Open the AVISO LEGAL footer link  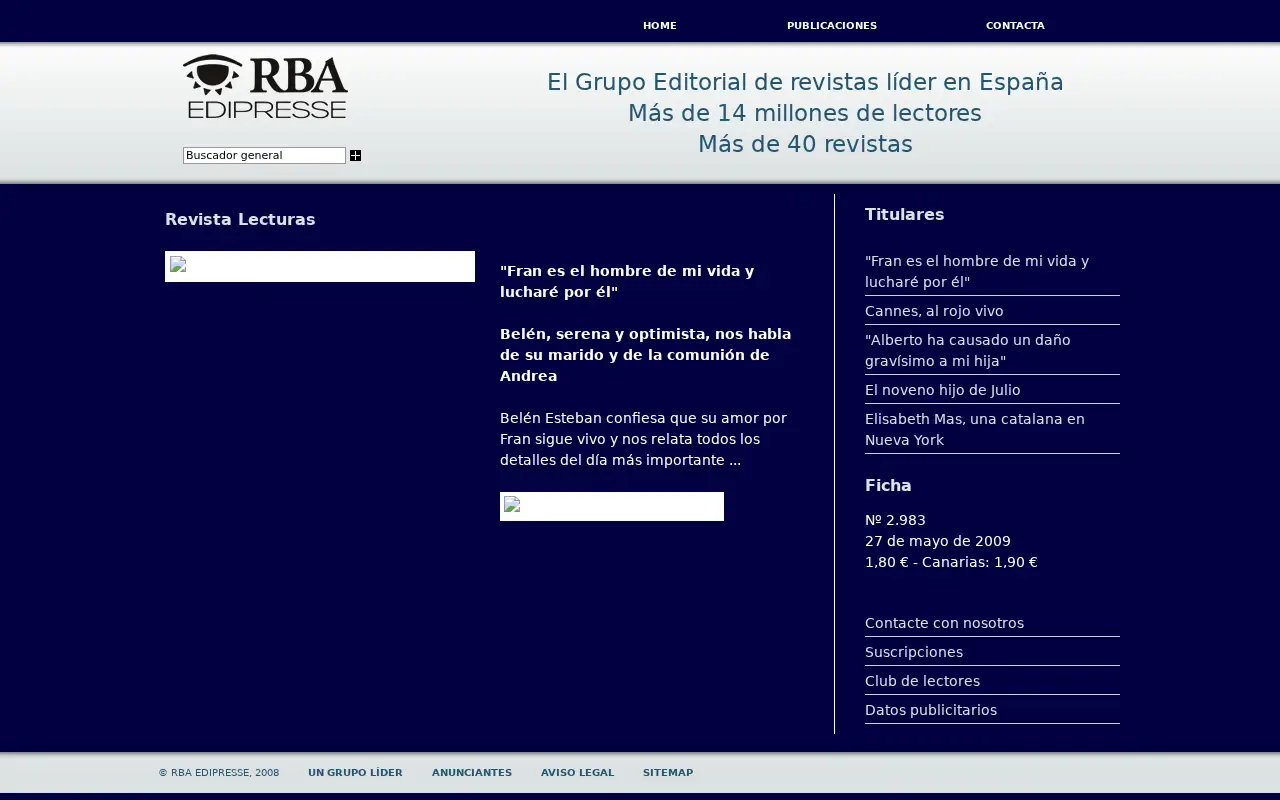[x=578, y=773]
